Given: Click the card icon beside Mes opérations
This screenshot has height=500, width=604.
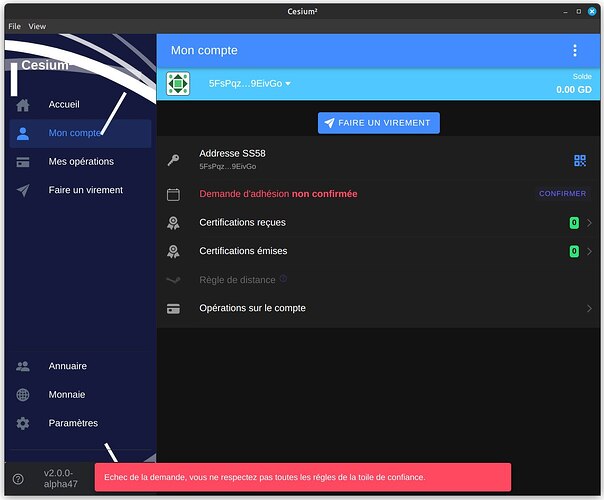Looking at the screenshot, I should (x=23, y=162).
